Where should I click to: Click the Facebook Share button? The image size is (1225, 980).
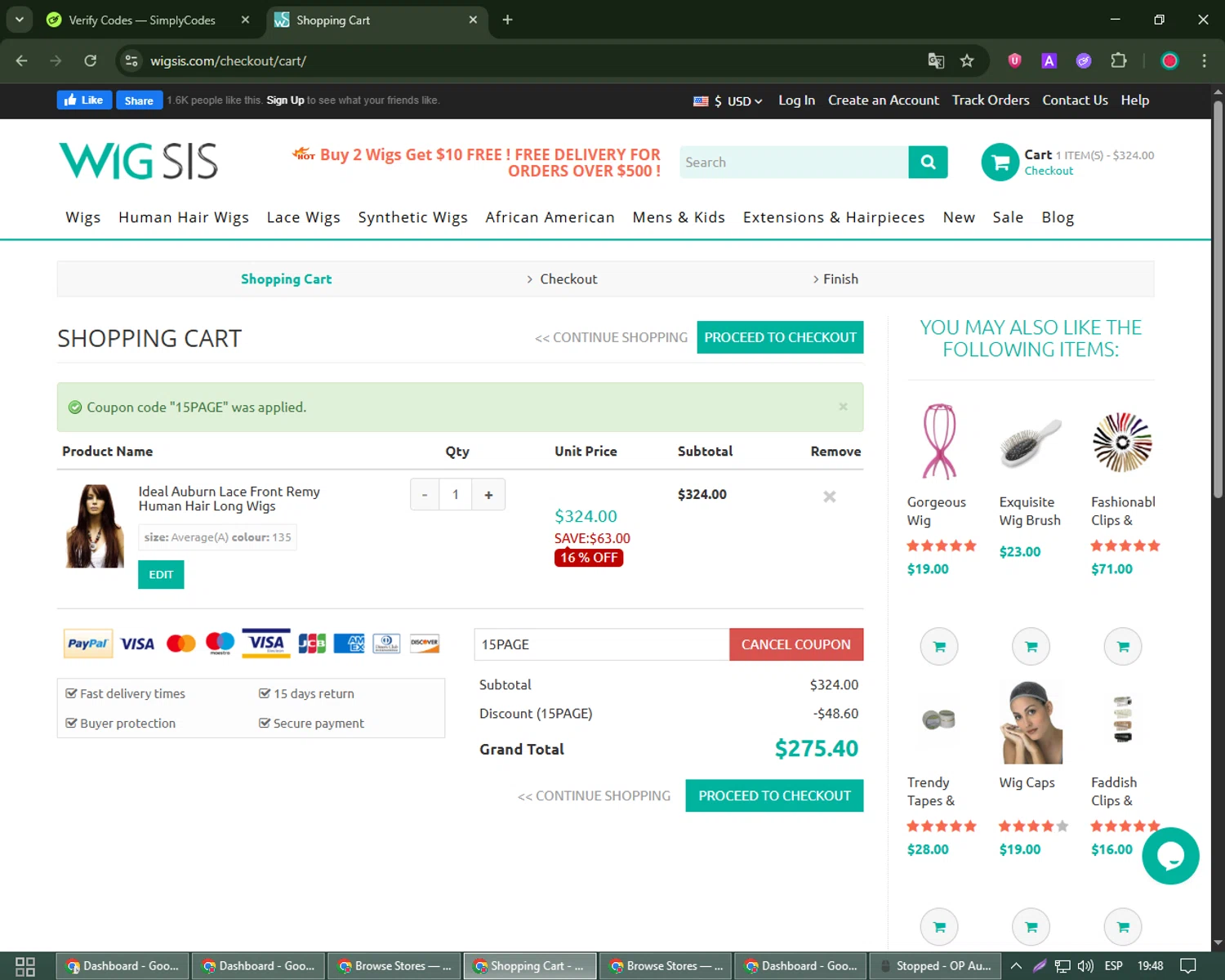coord(139,100)
